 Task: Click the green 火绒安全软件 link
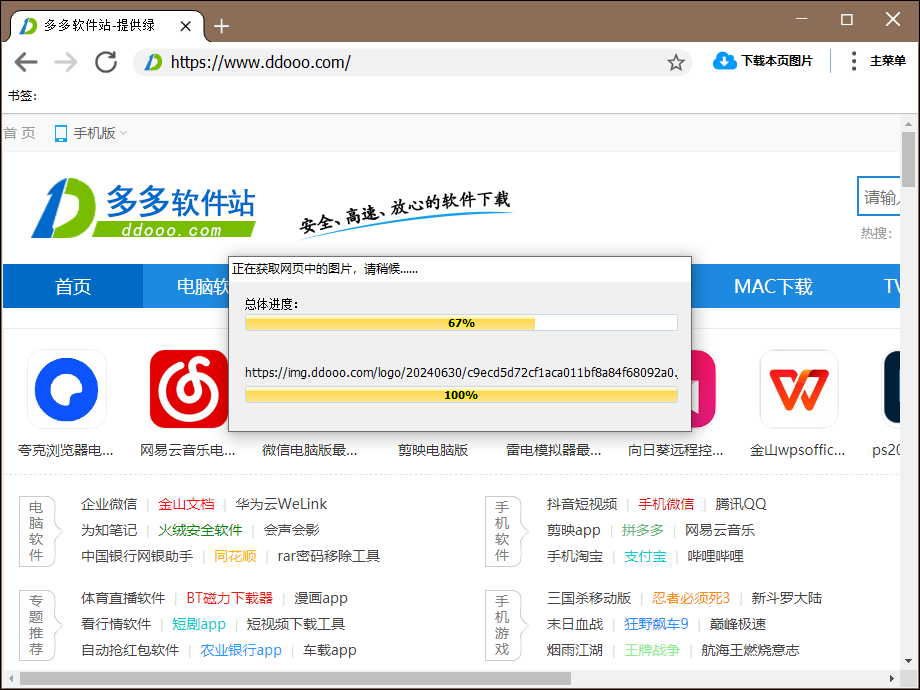tap(200, 530)
